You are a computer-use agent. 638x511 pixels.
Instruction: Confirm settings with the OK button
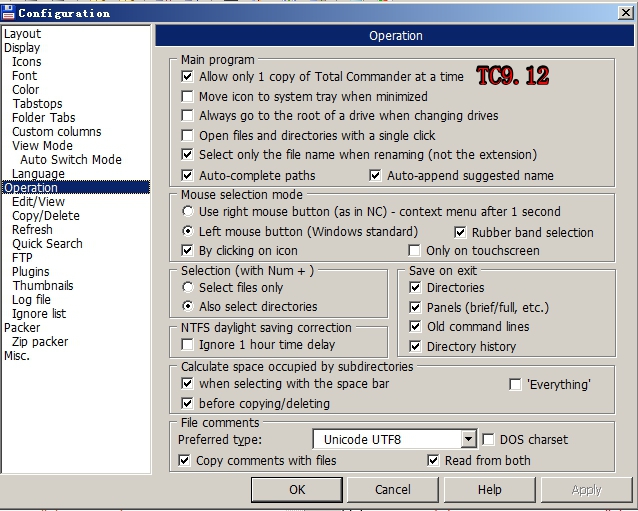(x=297, y=489)
